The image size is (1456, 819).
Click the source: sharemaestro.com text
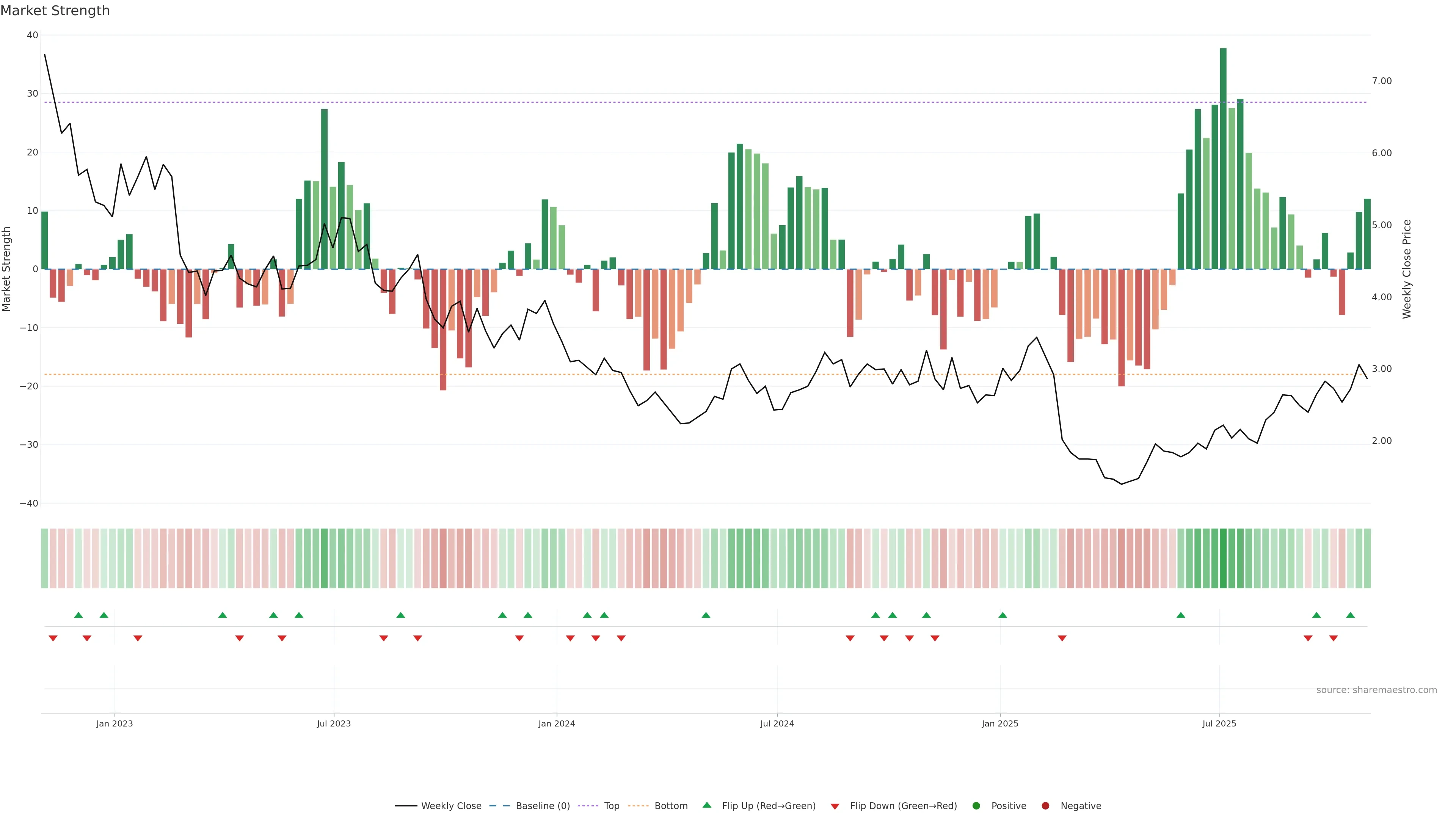coord(1376,690)
